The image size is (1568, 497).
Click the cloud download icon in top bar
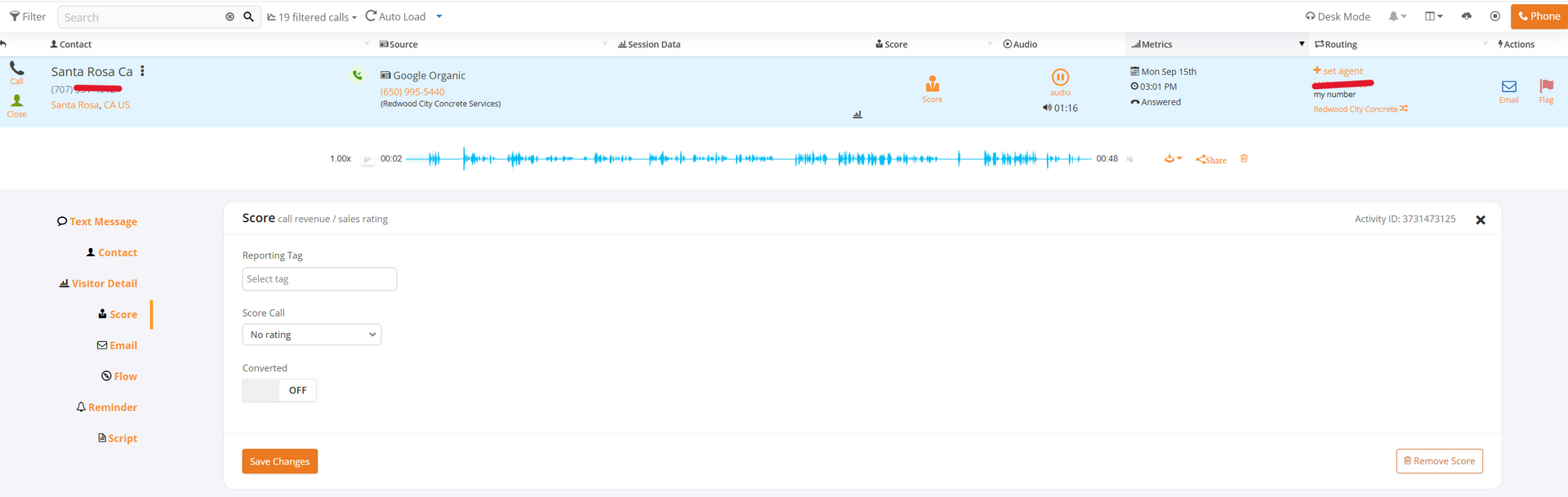(x=1467, y=16)
